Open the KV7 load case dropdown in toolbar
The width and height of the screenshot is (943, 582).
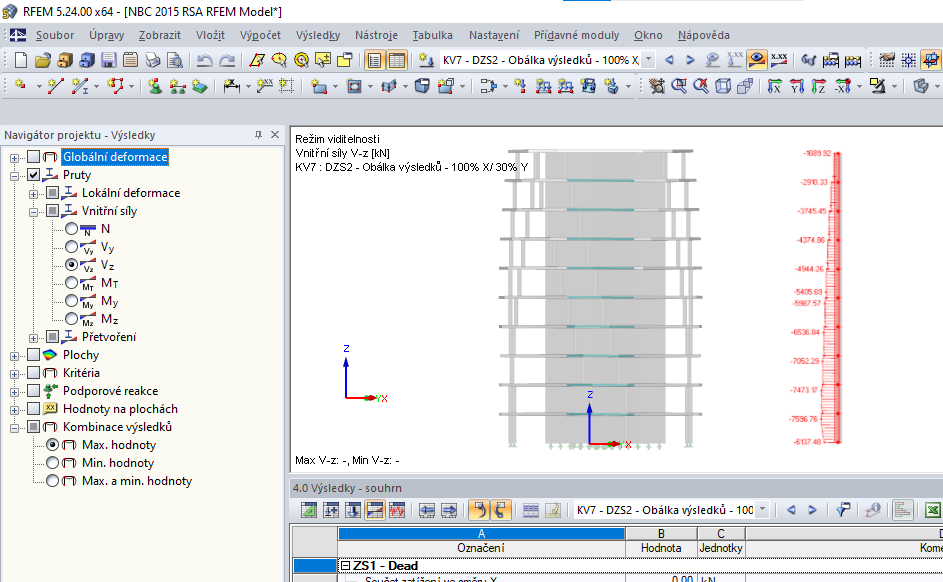[648, 60]
